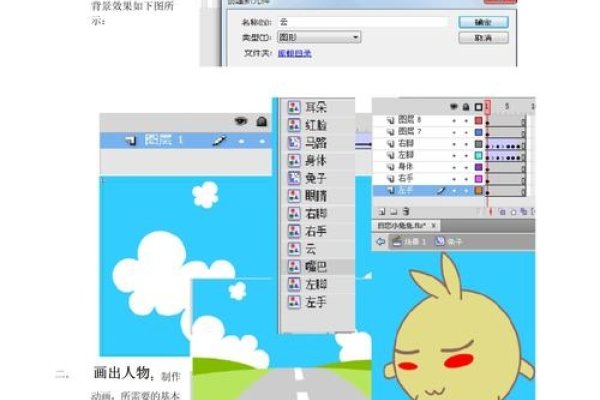The height and width of the screenshot is (400, 600).
Task: Click the new layer icon below timeline
Action: pos(382,211)
